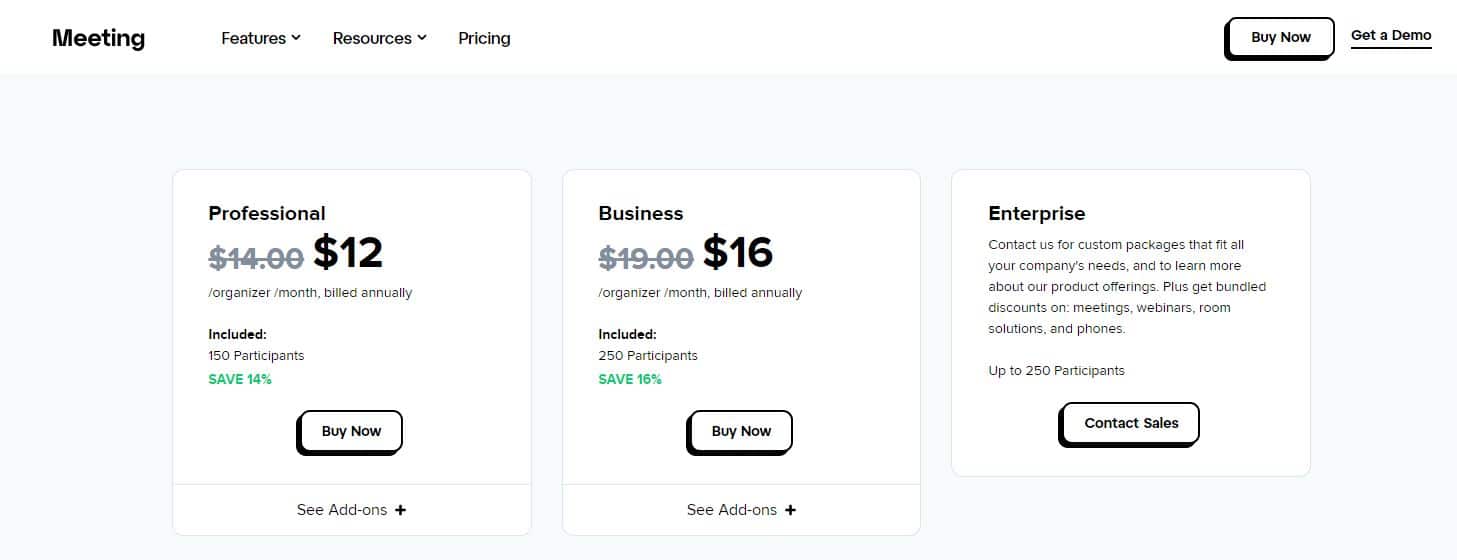Click the plus icon under Professional
The width and height of the screenshot is (1457, 560).
[401, 510]
